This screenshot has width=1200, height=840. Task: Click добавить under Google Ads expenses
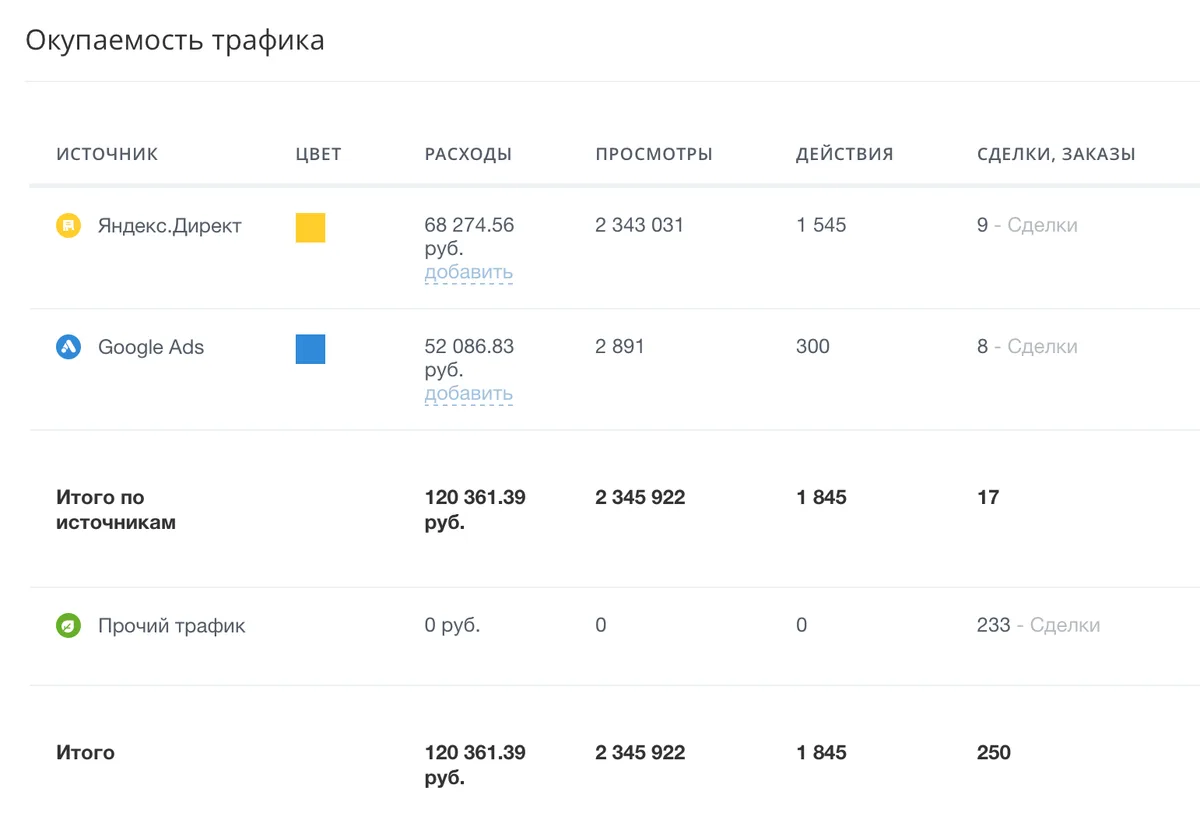point(468,394)
